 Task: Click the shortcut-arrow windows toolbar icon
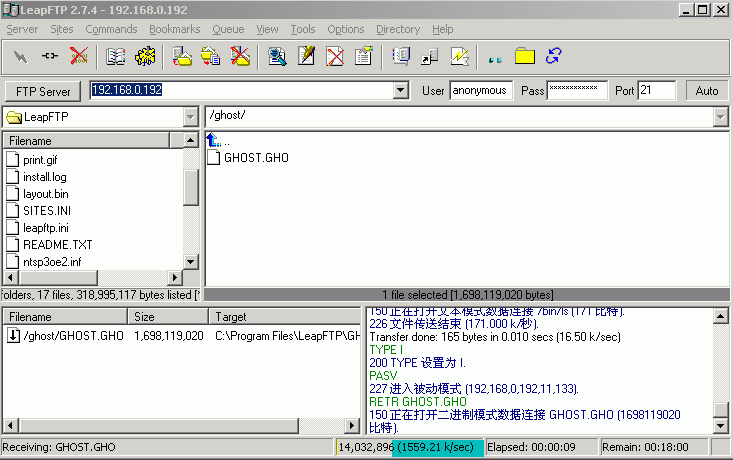429,57
